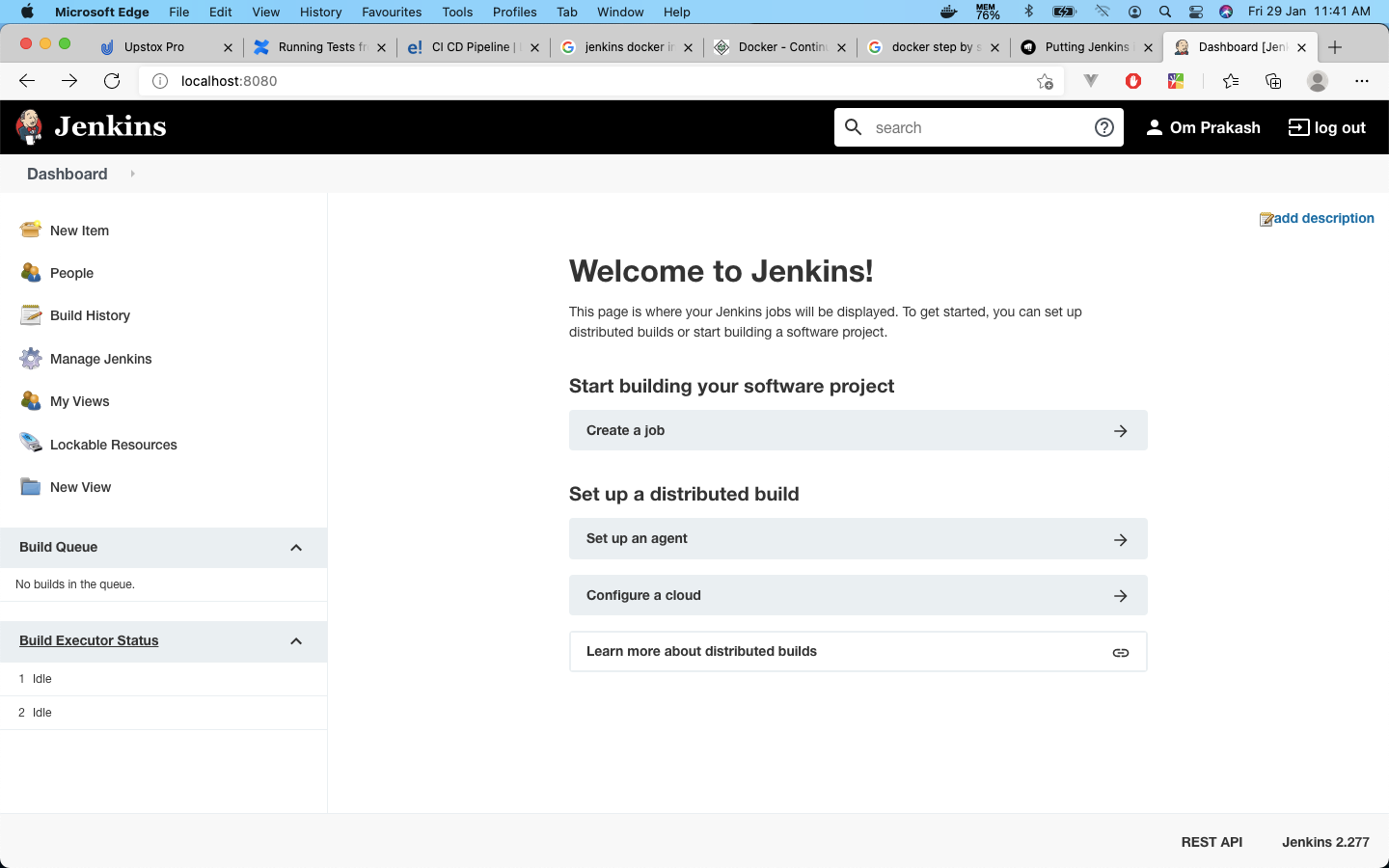Image resolution: width=1389 pixels, height=868 pixels.
Task: Click the Docker whale menu bar icon
Action: click(x=949, y=12)
